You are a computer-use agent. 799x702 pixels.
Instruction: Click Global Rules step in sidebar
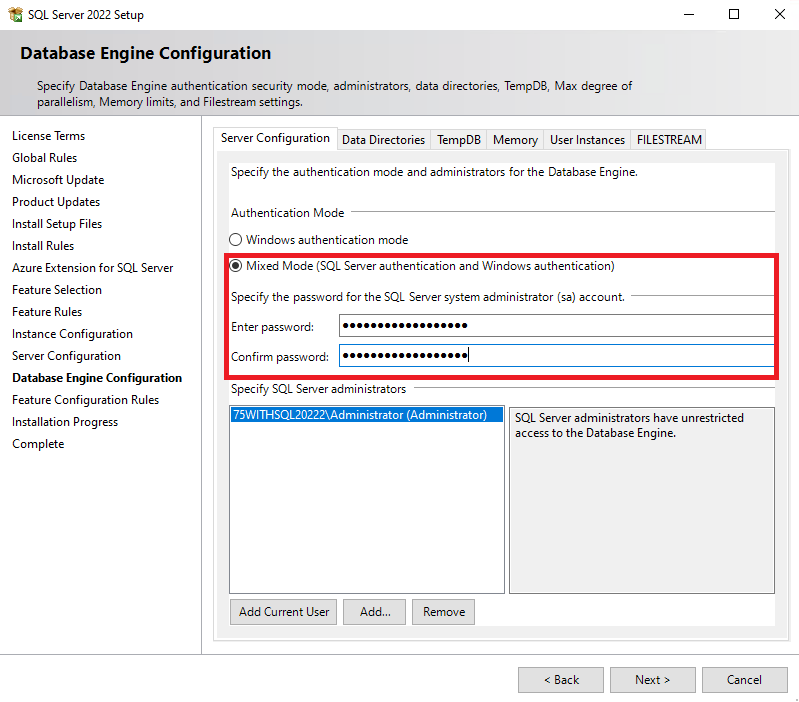click(44, 158)
